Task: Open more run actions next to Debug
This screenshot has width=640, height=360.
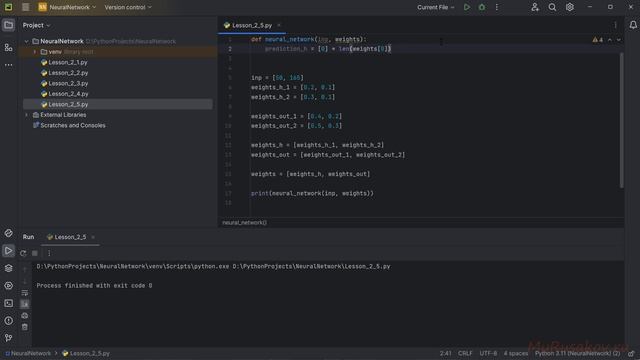Action: (496, 7)
